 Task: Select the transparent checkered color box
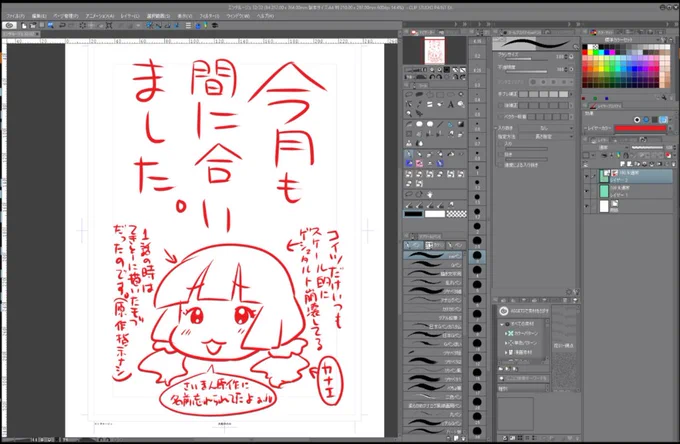tap(457, 214)
